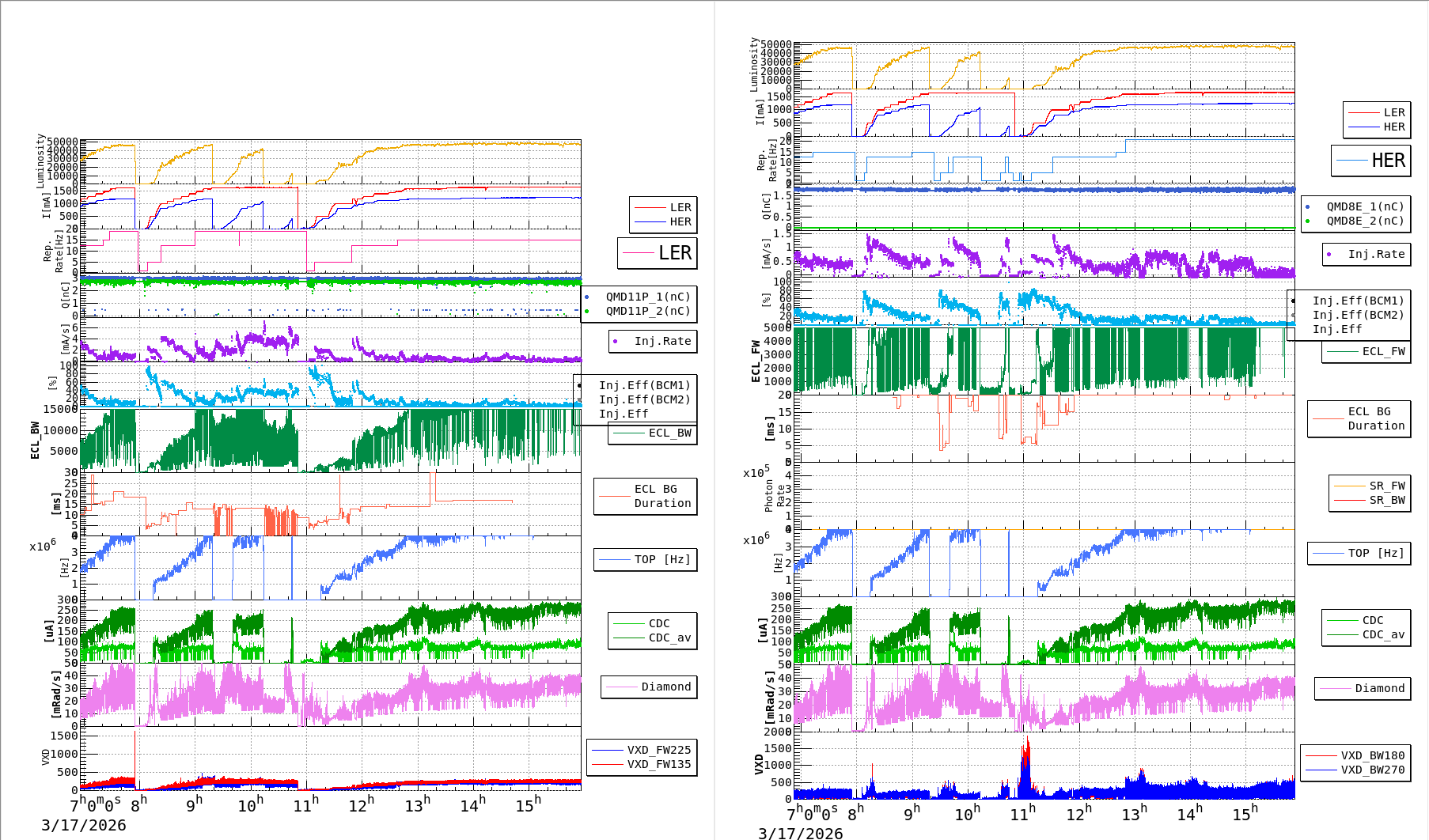Select the left panel Diamond legend
The height and width of the screenshot is (840, 1429).
click(649, 687)
